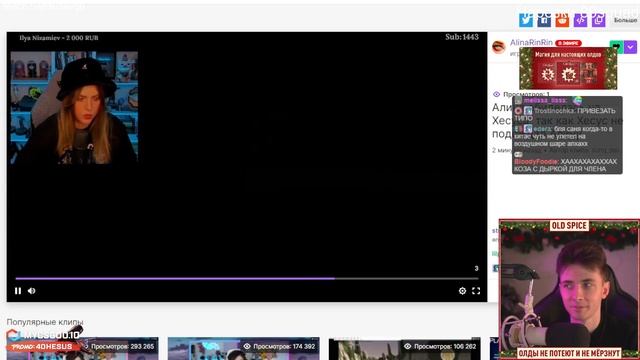Viewport: 640px width, 360px height.
Task: Share the clip via the Reddit icon
Action: click(562, 19)
